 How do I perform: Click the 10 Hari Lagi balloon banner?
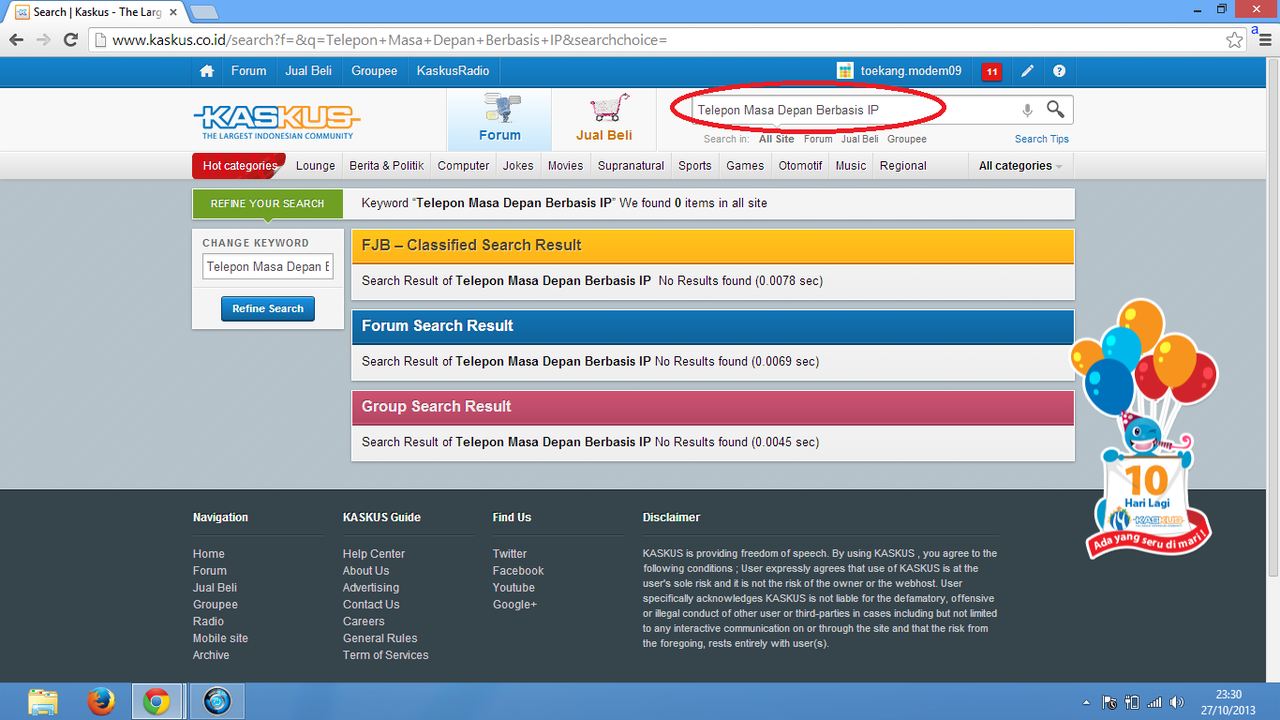(x=1147, y=430)
